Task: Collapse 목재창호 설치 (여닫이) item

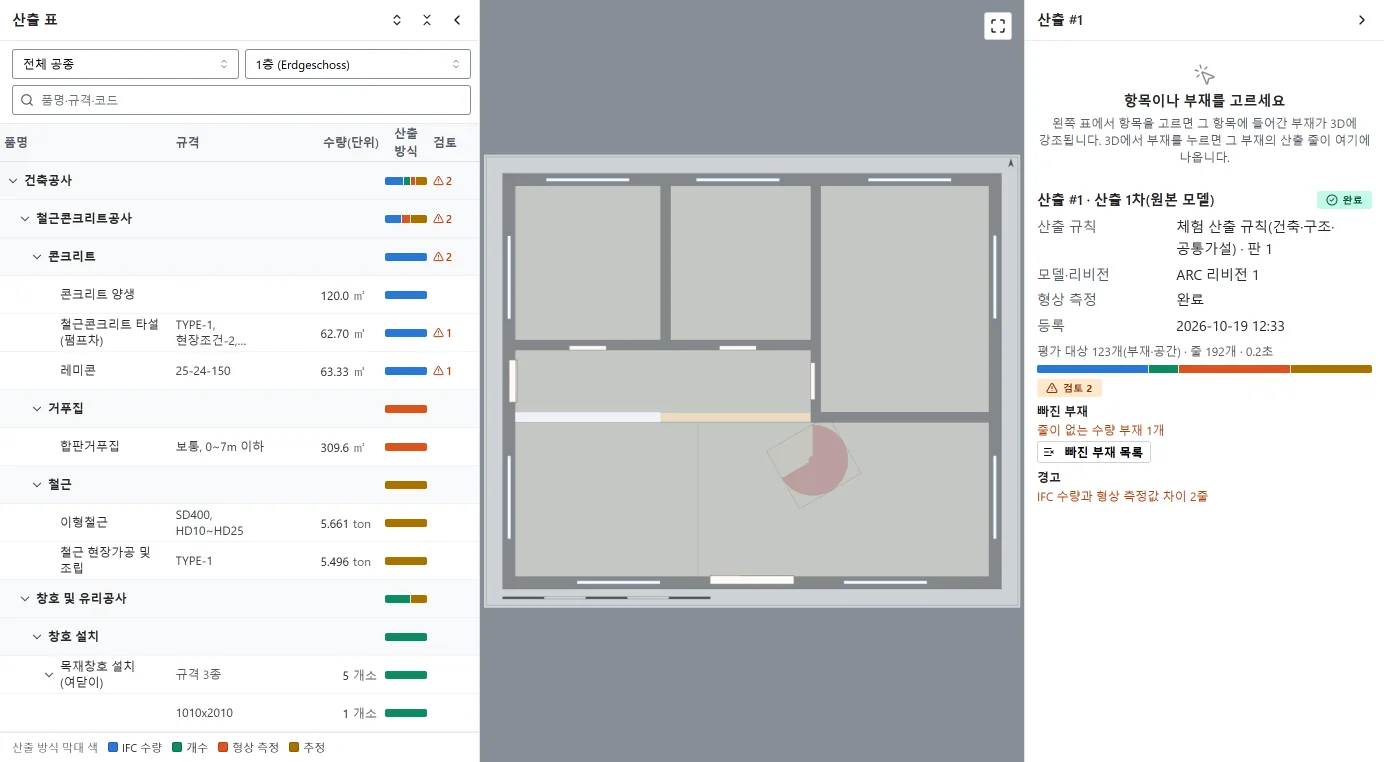Action: pyautogui.click(x=49, y=675)
